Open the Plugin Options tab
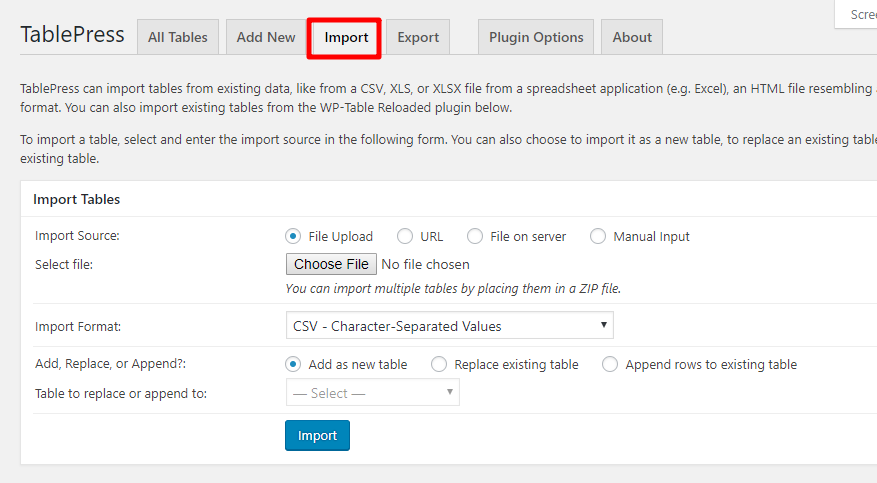The width and height of the screenshot is (877, 483). (536, 37)
